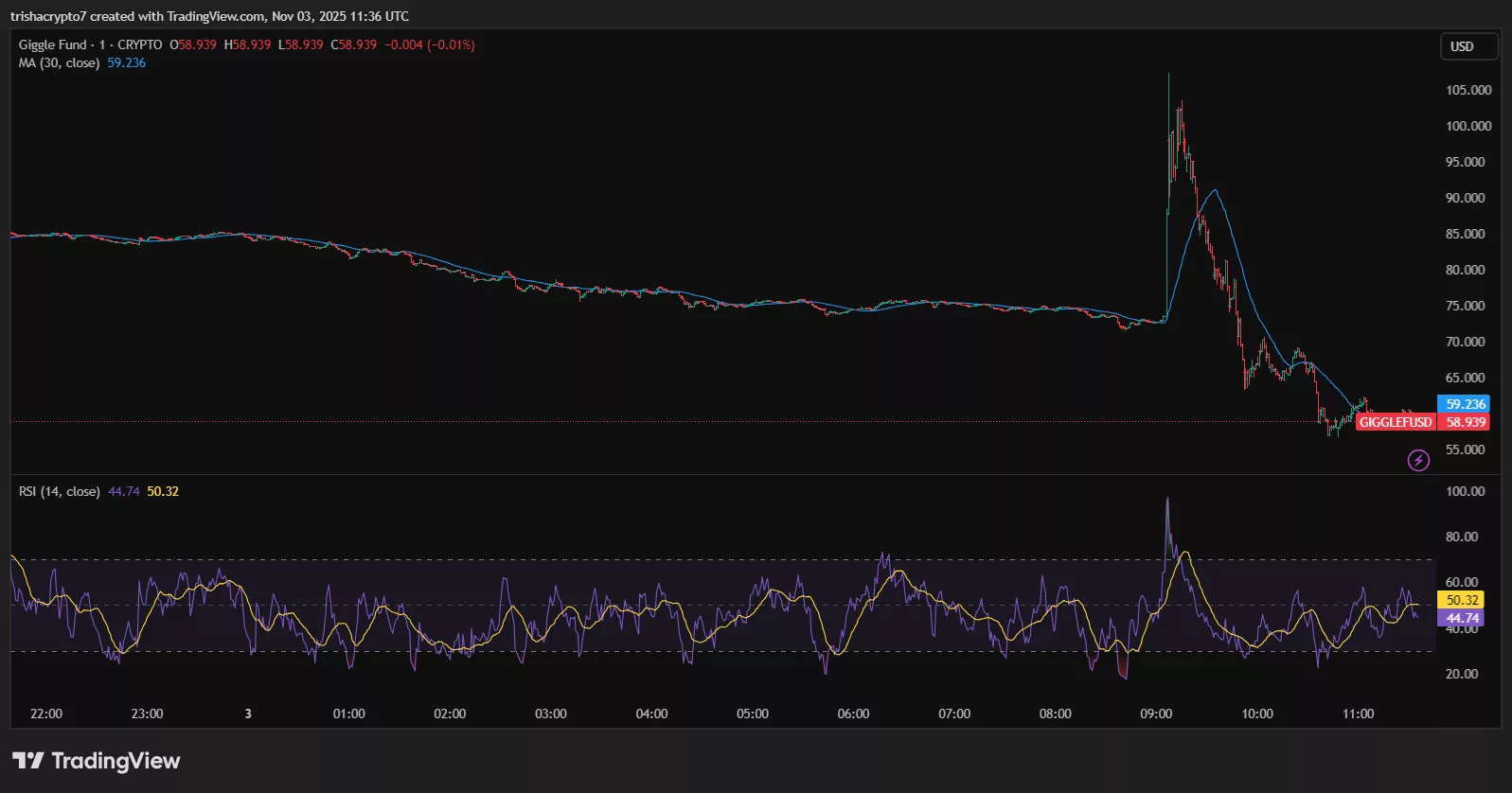Click the red GIGGLEFUSD price tag

[1396, 422]
